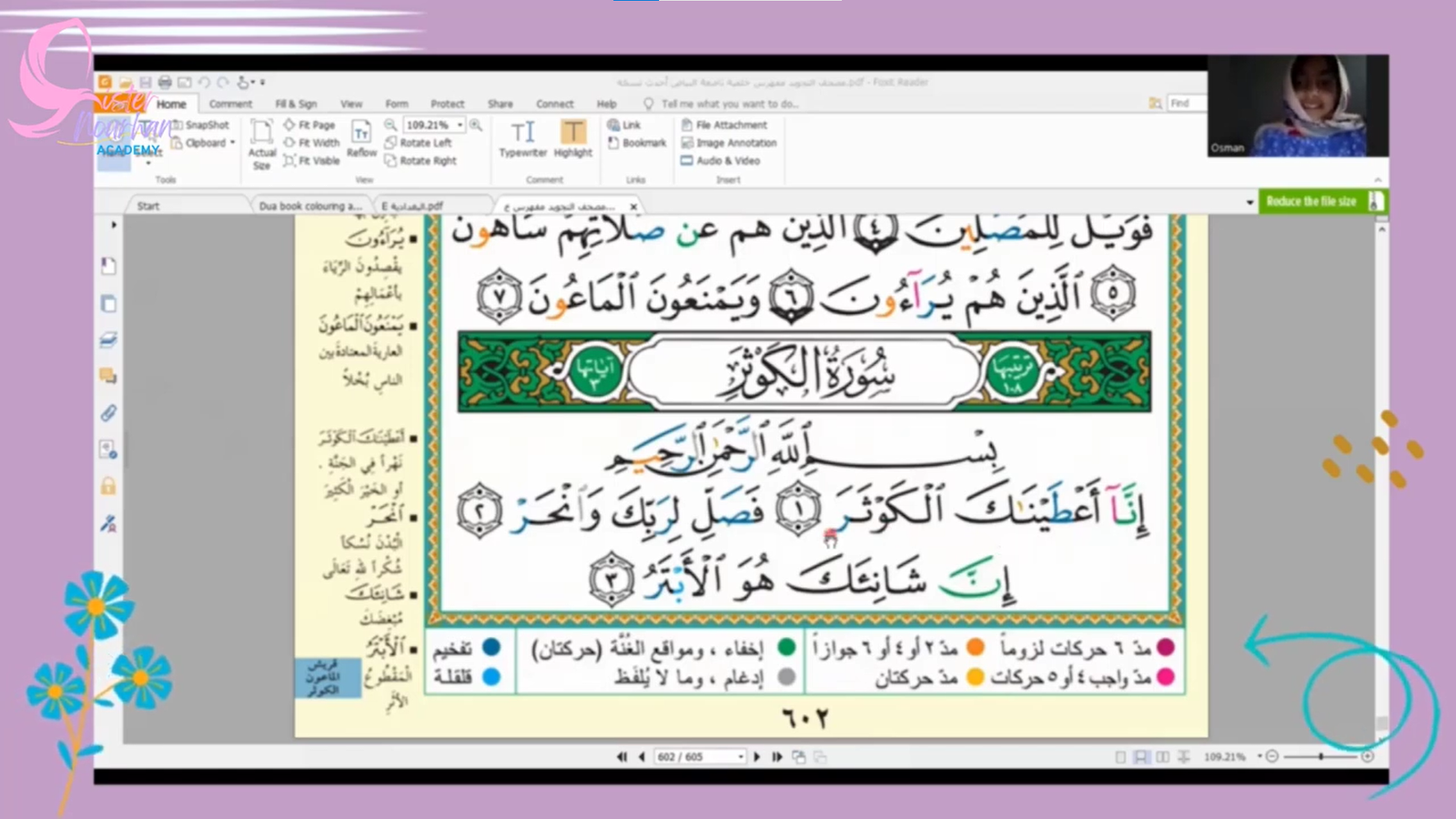Switch to continuous facing view mode
1456x819 pixels.
pos(1183,757)
